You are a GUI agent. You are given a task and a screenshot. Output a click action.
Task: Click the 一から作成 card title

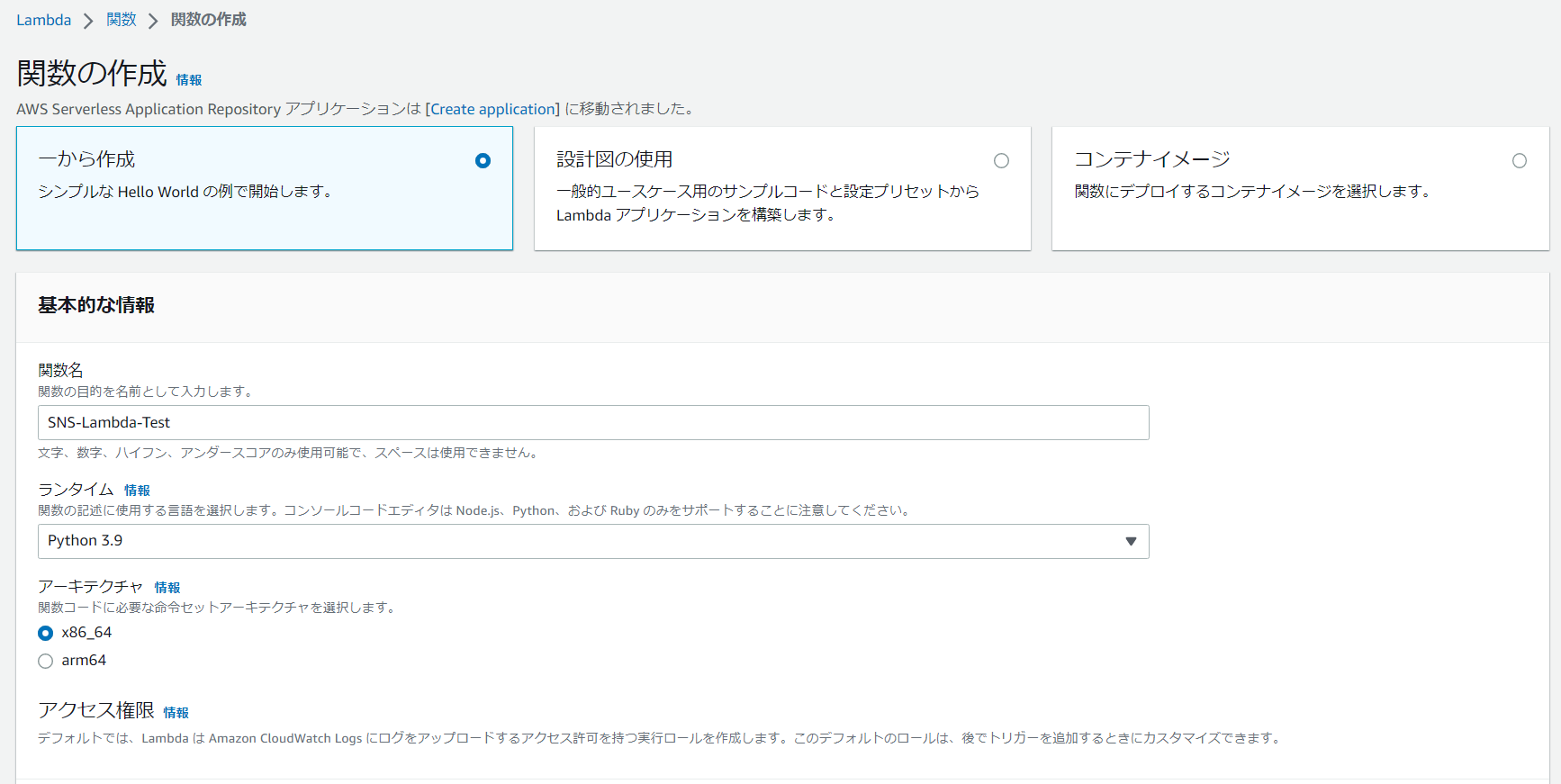[86, 159]
